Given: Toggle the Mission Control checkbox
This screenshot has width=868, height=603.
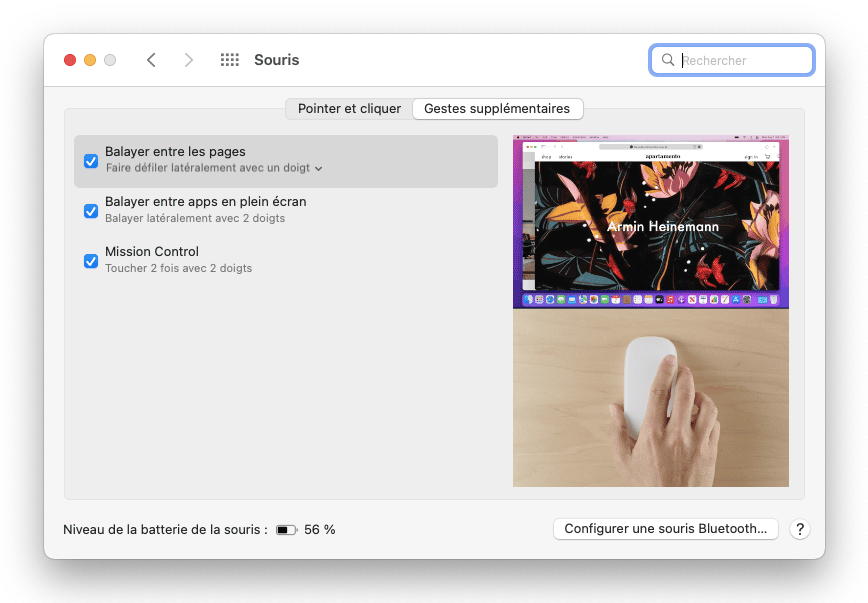Looking at the screenshot, I should 91,261.
